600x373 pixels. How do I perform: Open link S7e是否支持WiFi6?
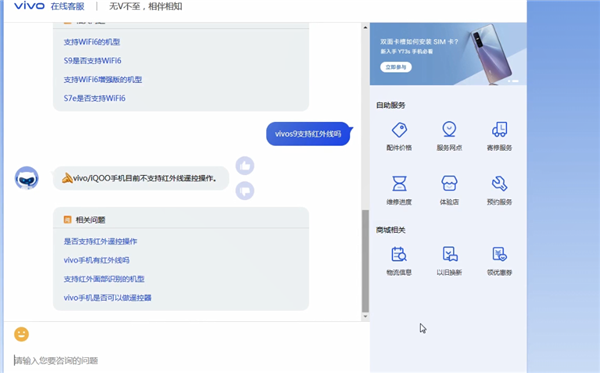[95, 98]
